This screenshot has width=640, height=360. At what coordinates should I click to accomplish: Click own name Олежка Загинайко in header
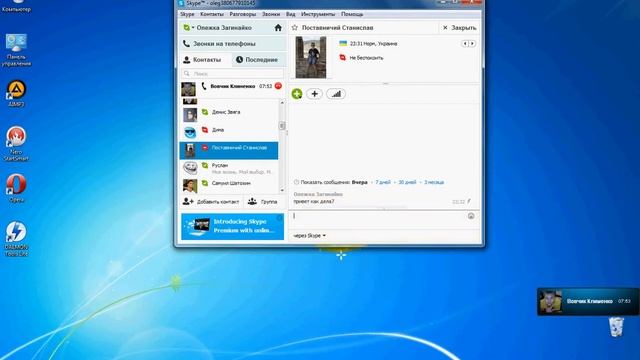pos(224,28)
